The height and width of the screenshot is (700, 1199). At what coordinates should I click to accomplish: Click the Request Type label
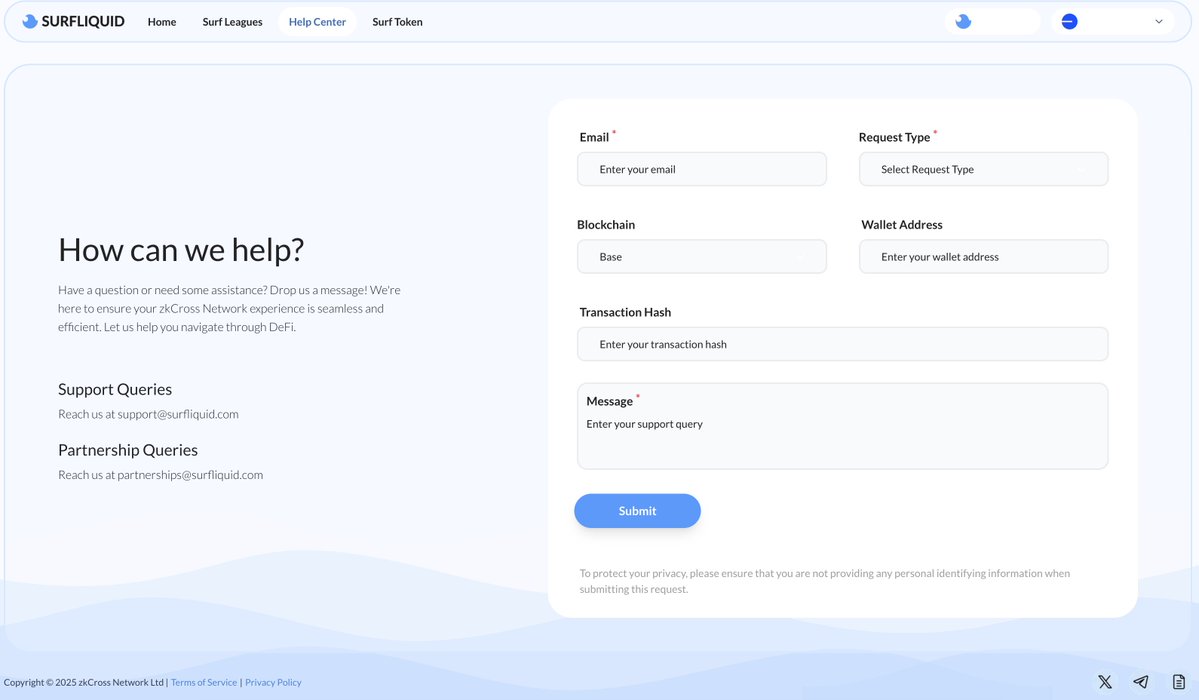pyautogui.click(x=895, y=138)
